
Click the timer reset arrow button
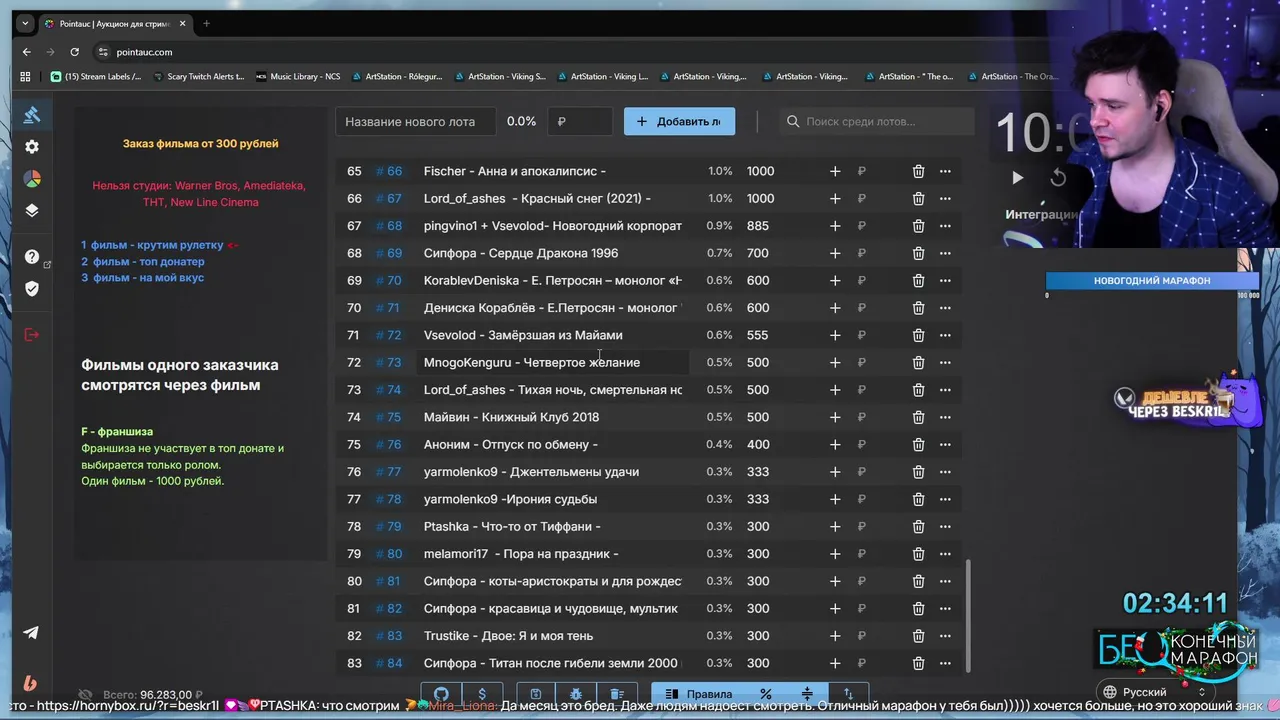[1058, 178]
